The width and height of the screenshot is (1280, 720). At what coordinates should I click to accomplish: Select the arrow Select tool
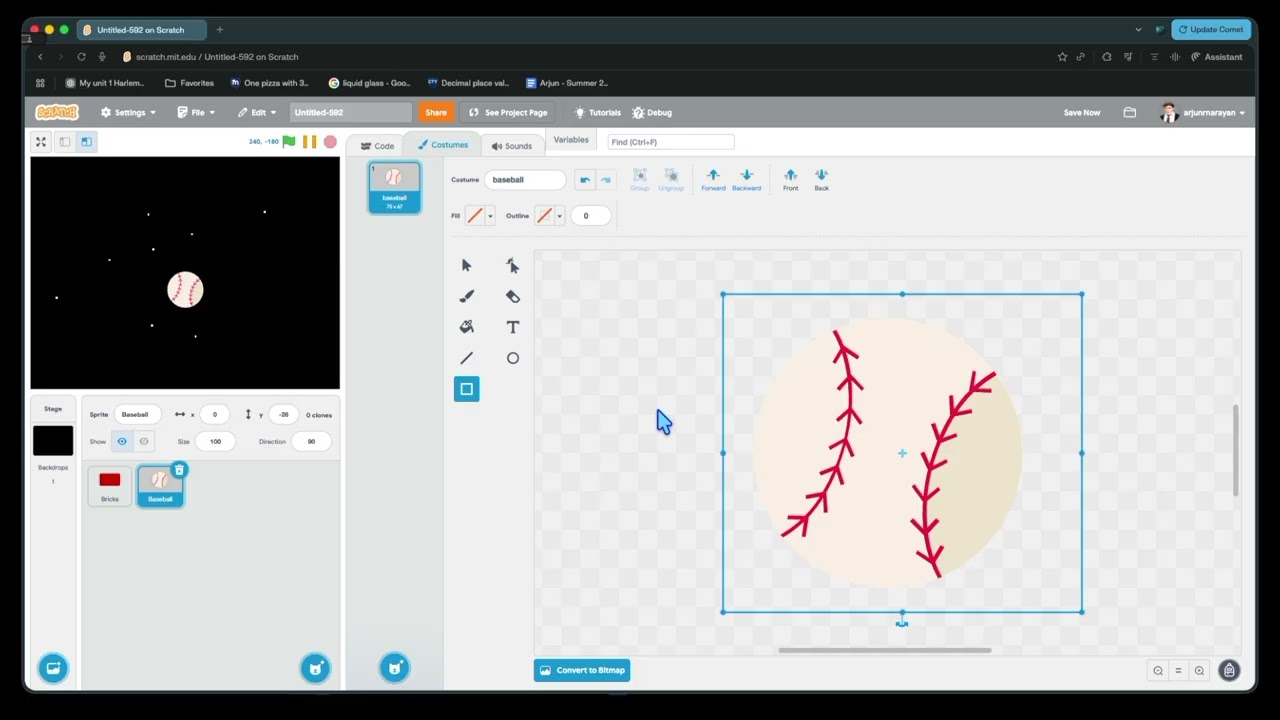pyautogui.click(x=466, y=265)
